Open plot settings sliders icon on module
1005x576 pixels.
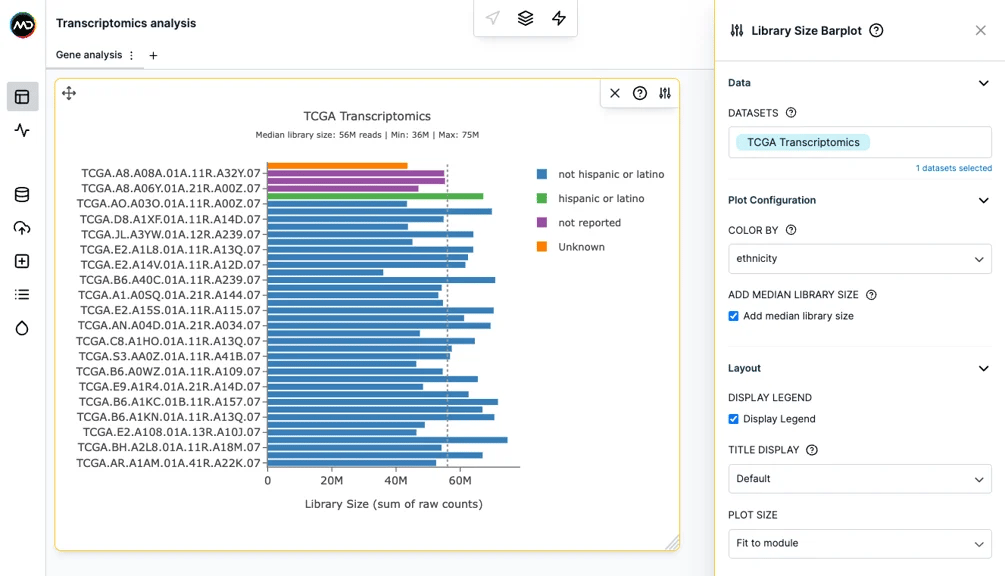pos(665,94)
